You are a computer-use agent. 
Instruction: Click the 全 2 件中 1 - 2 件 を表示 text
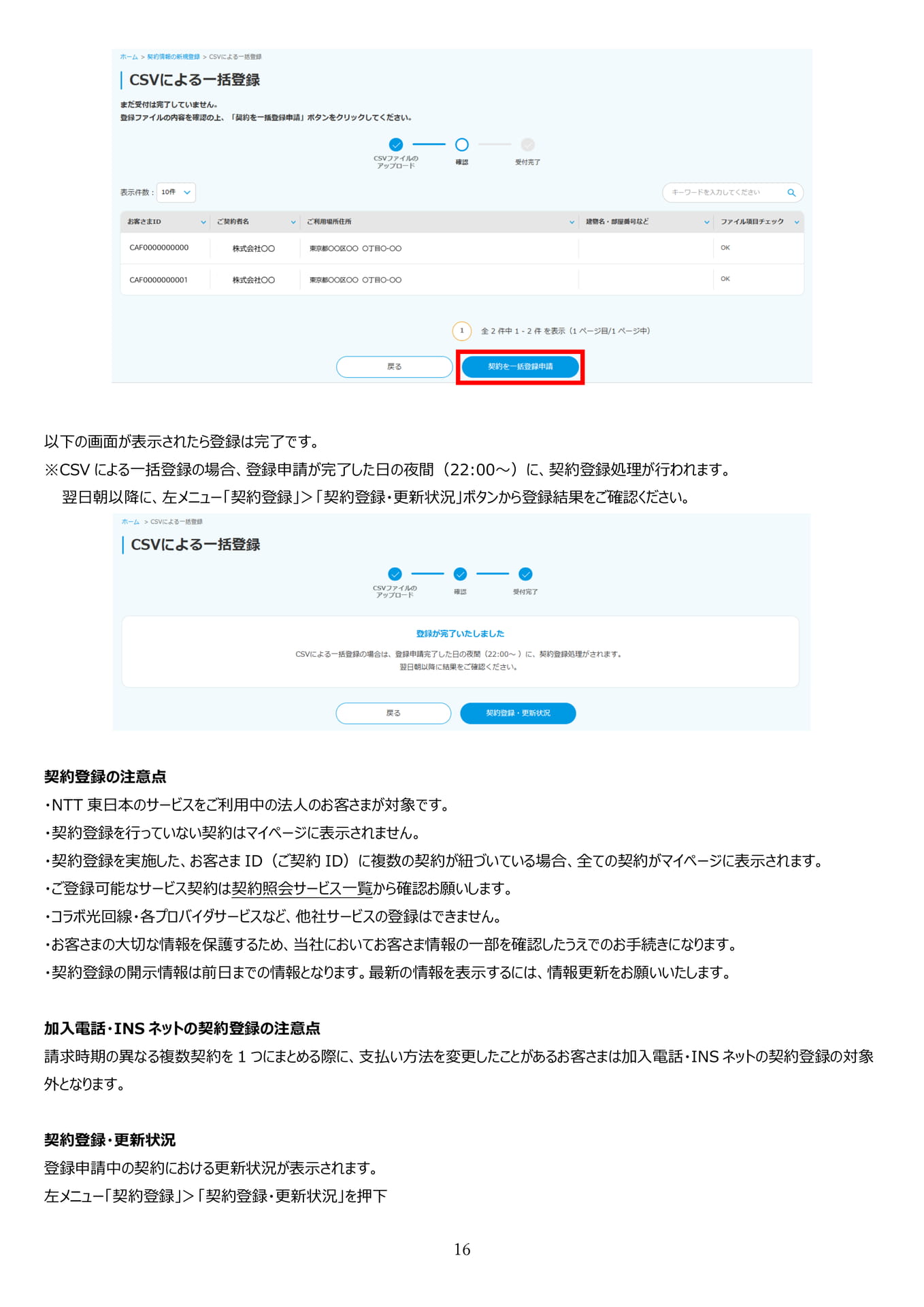tap(523, 332)
